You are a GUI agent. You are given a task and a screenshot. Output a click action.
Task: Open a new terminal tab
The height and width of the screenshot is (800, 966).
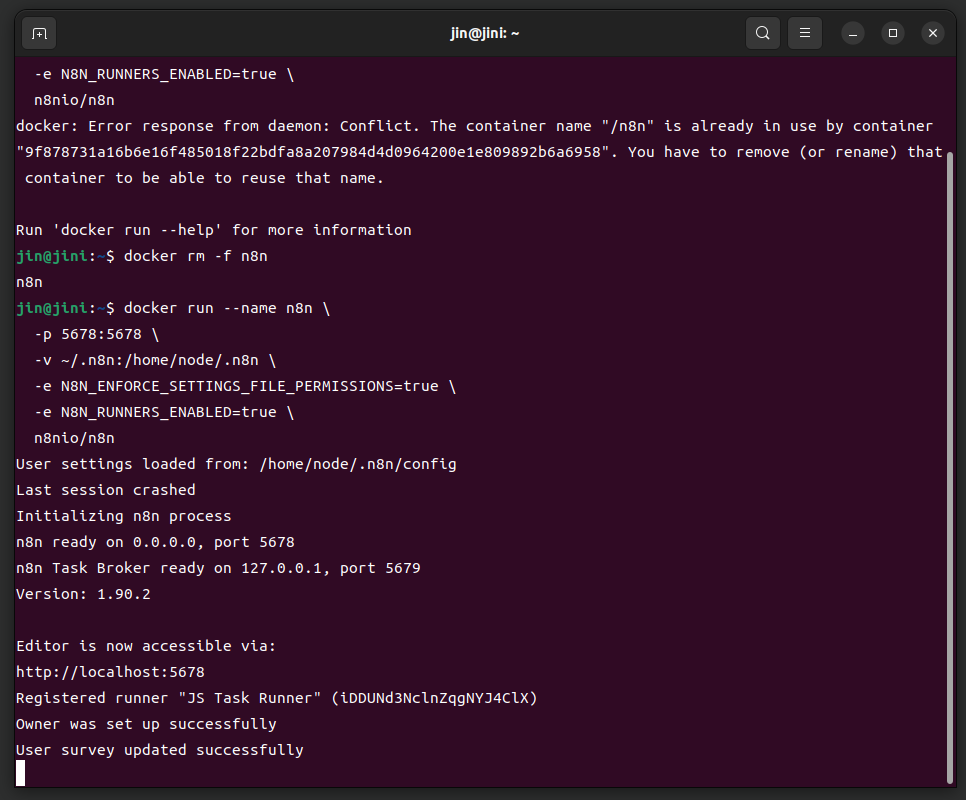pyautogui.click(x=39, y=33)
